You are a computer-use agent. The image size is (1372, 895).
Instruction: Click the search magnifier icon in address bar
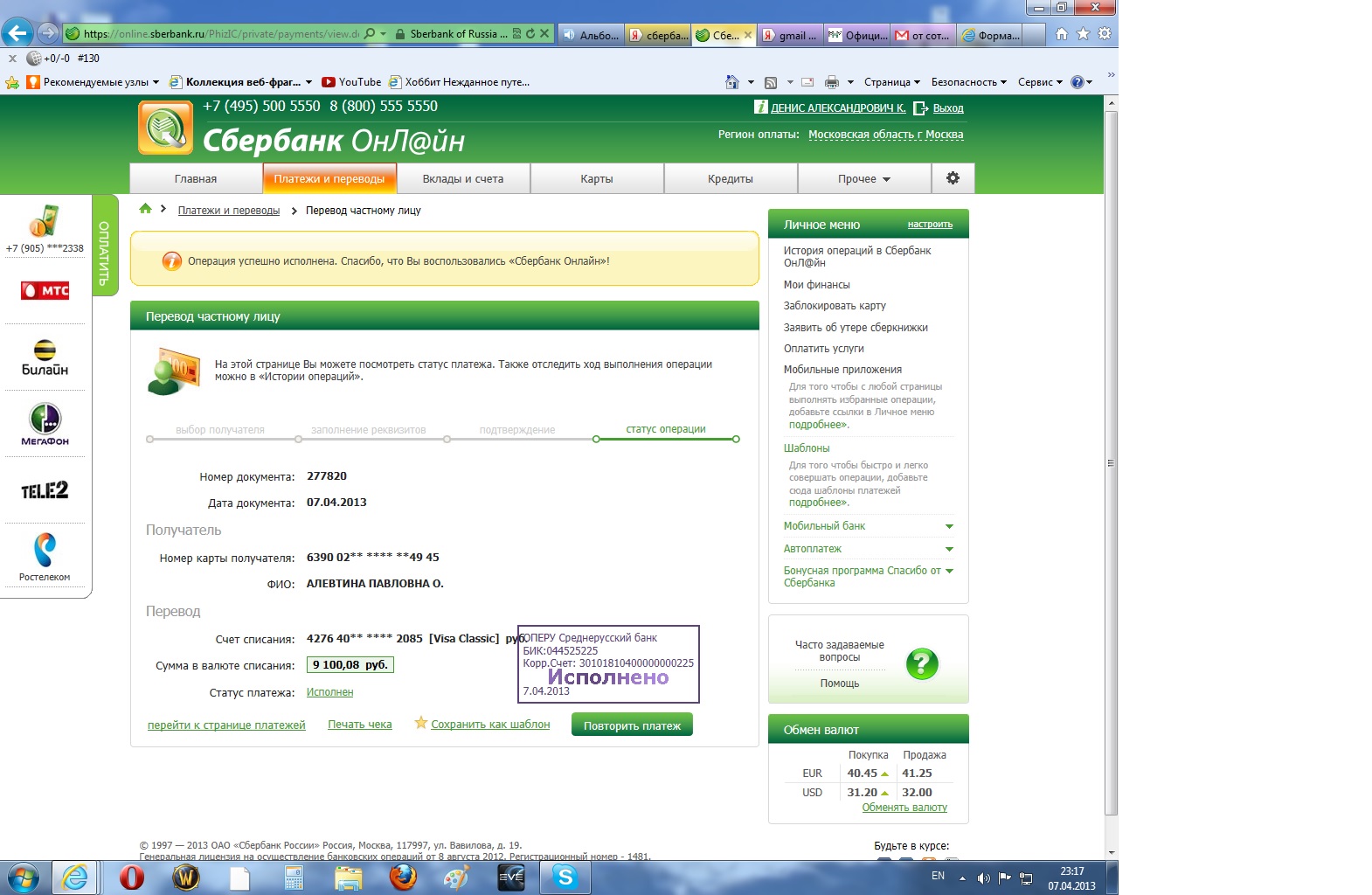(370, 34)
